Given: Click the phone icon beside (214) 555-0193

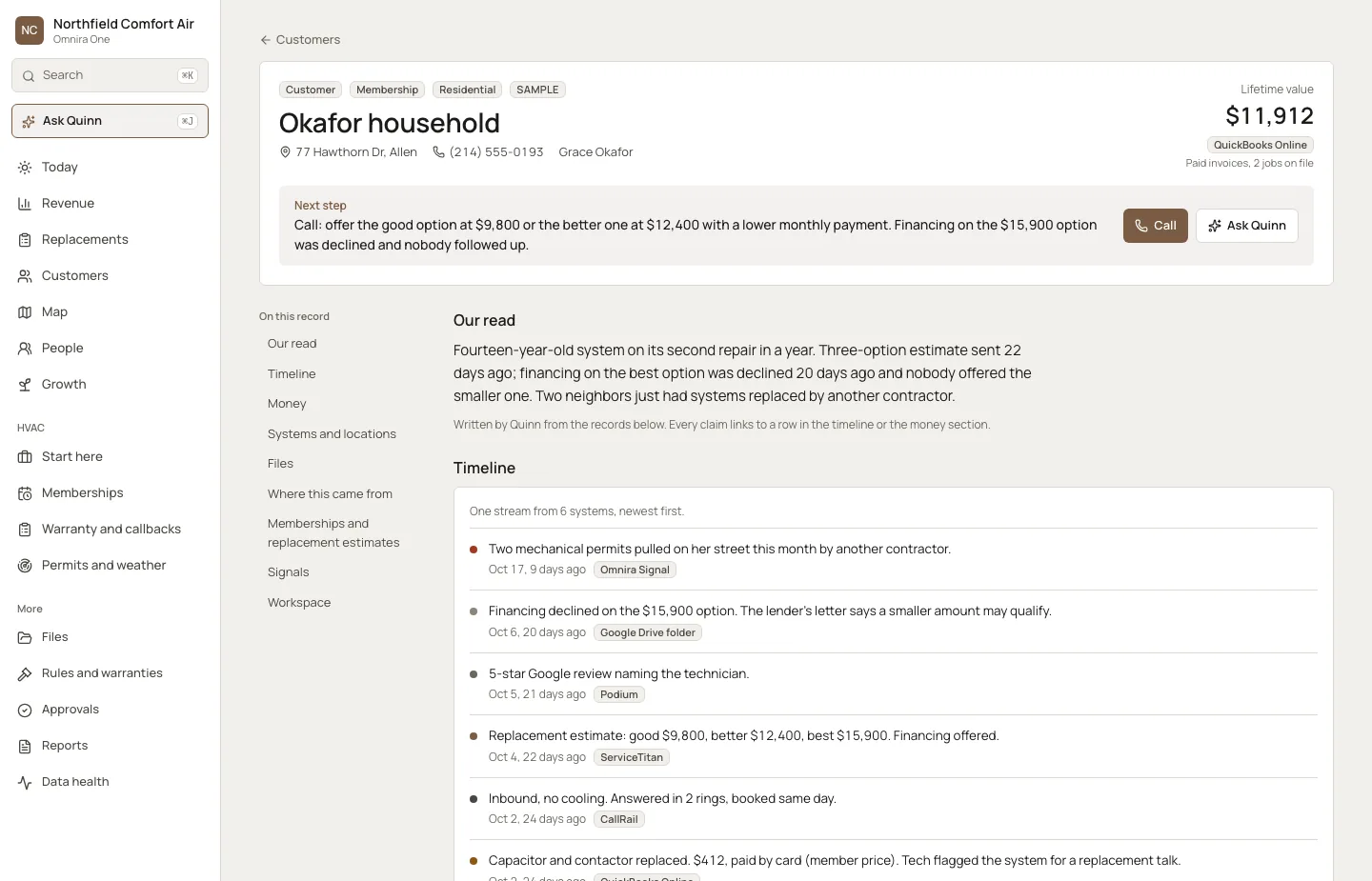Looking at the screenshot, I should [438, 152].
